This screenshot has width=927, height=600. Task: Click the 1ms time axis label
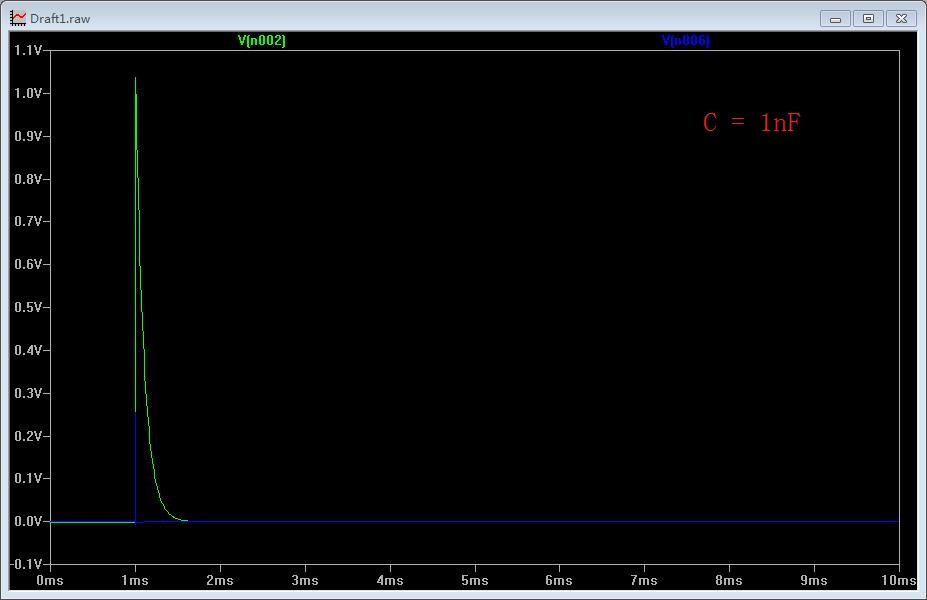point(135,580)
